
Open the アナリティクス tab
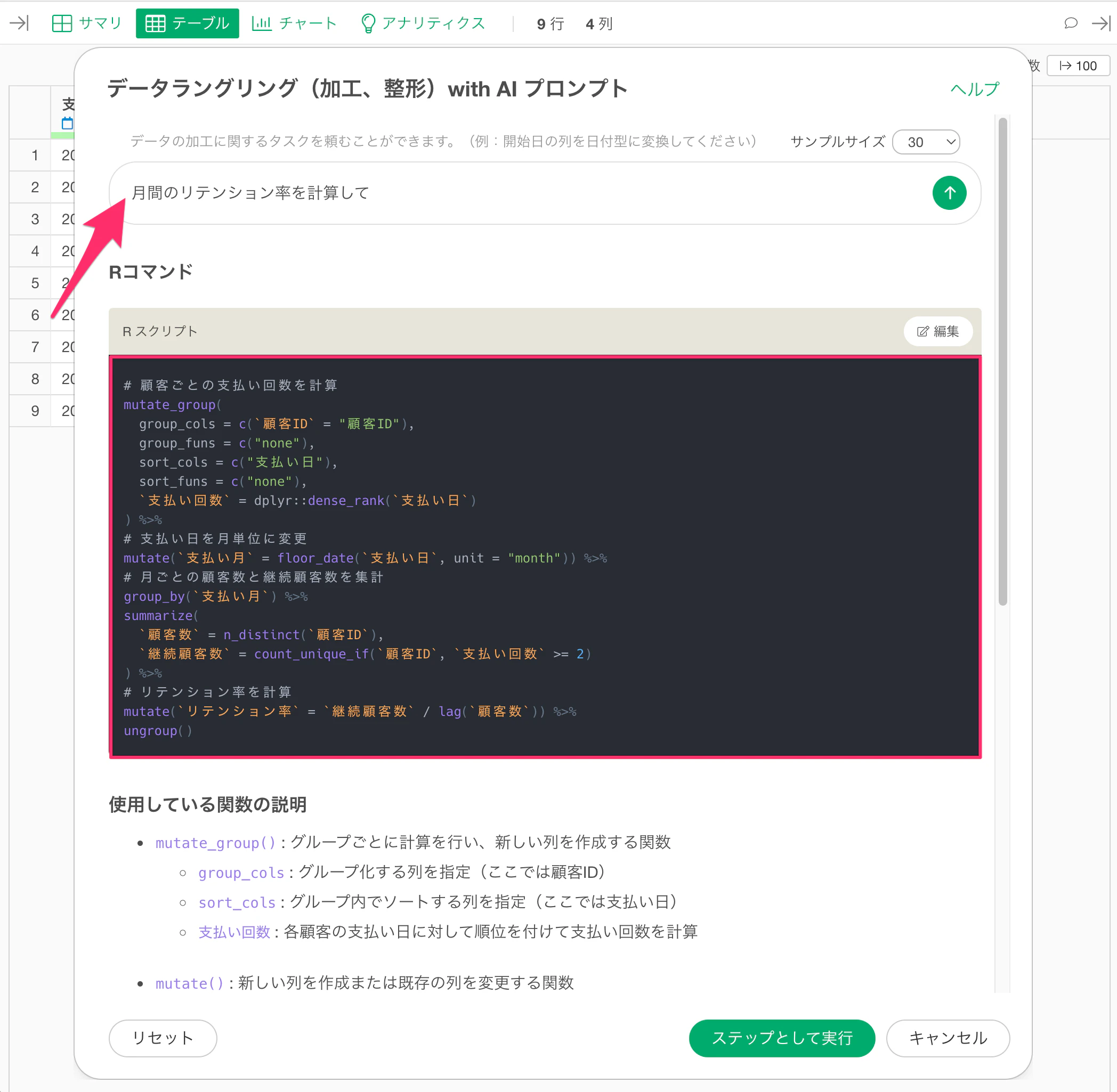(x=423, y=23)
